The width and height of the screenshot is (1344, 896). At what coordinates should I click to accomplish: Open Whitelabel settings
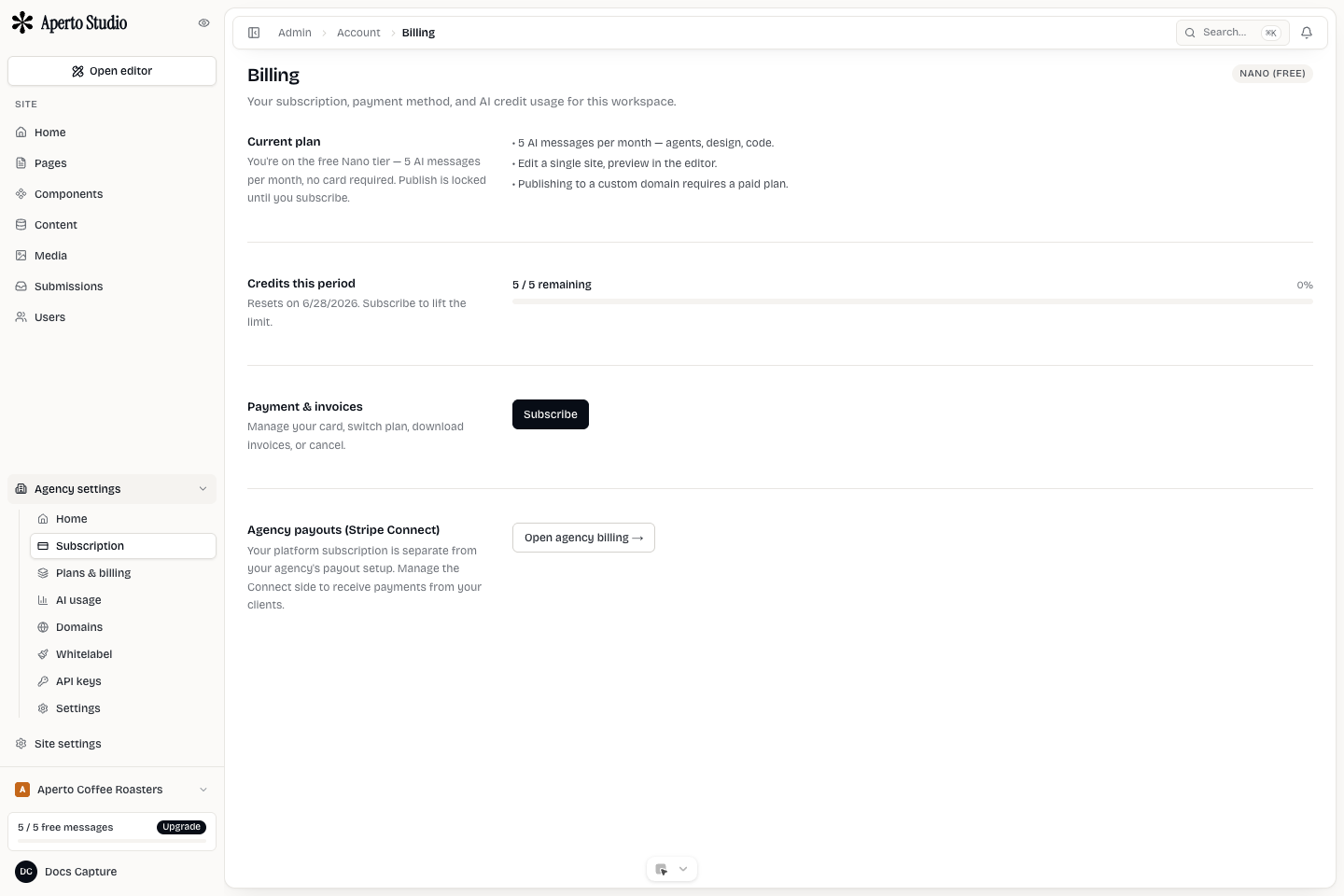click(123, 654)
